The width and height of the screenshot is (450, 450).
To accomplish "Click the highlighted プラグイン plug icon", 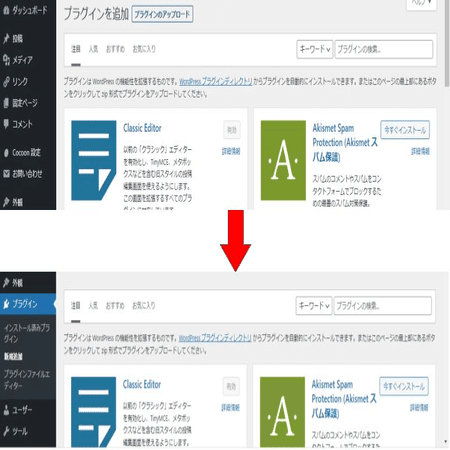I will click(6, 304).
